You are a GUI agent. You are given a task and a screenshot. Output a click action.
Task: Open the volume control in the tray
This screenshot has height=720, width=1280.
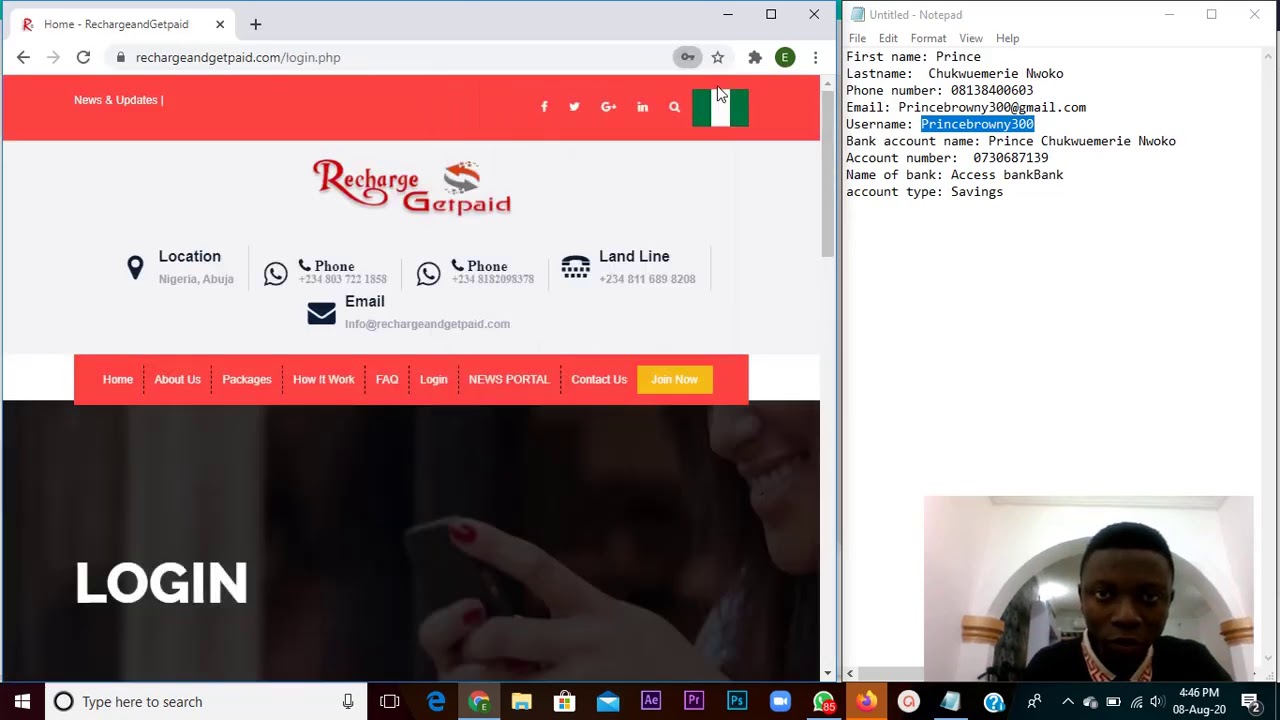[1157, 701]
